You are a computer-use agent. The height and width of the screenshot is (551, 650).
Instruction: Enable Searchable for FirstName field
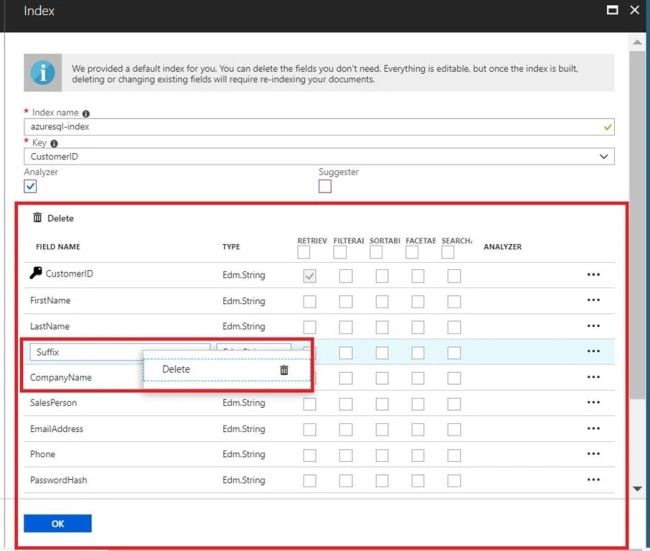pos(454,301)
